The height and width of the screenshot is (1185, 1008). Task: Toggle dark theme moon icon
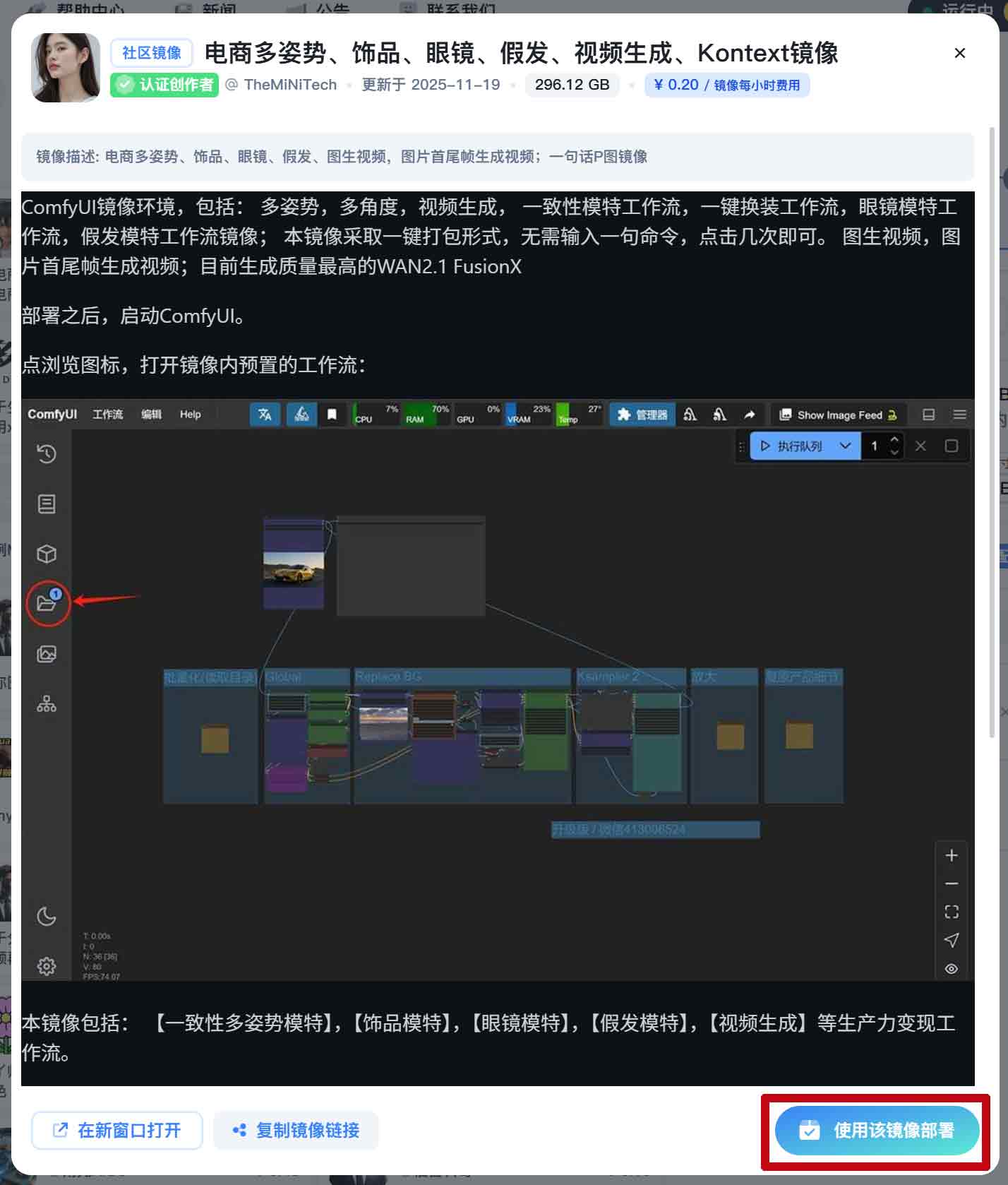[x=47, y=917]
